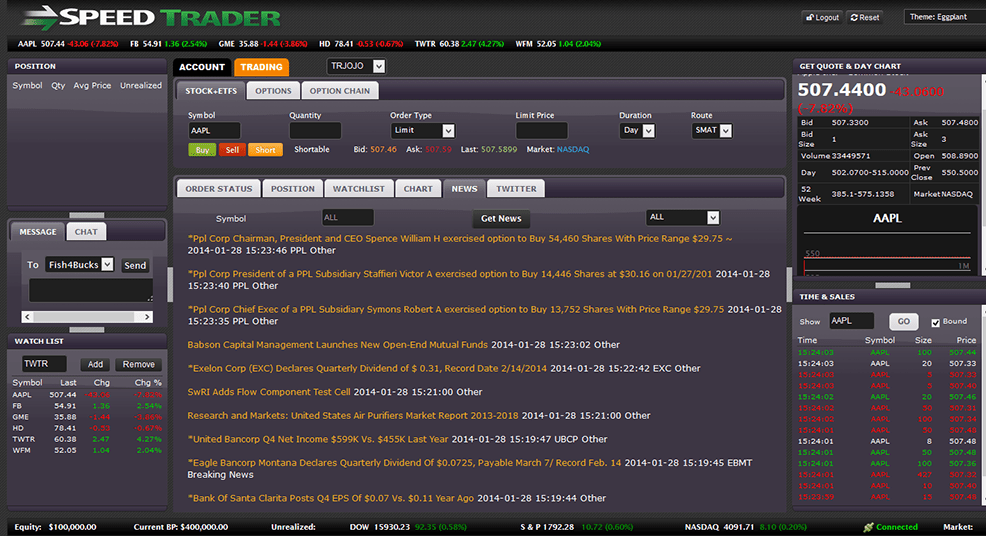Click the Send message button
The width and height of the screenshot is (986, 536).
pyautogui.click(x=135, y=265)
